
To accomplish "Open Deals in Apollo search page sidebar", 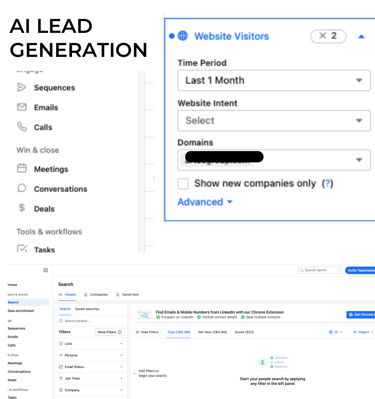I will [12, 380].
